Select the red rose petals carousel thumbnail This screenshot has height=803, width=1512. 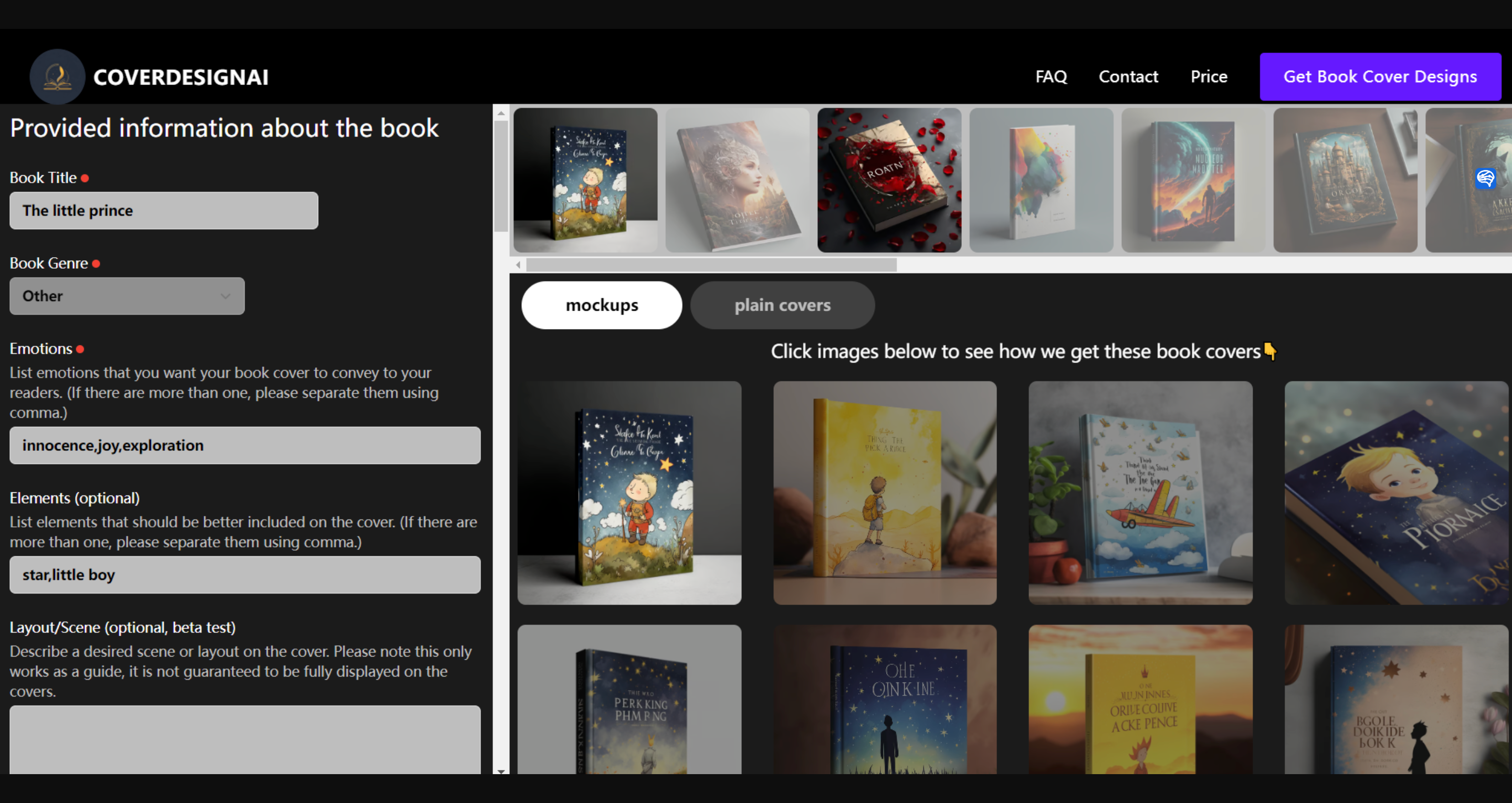coord(889,180)
